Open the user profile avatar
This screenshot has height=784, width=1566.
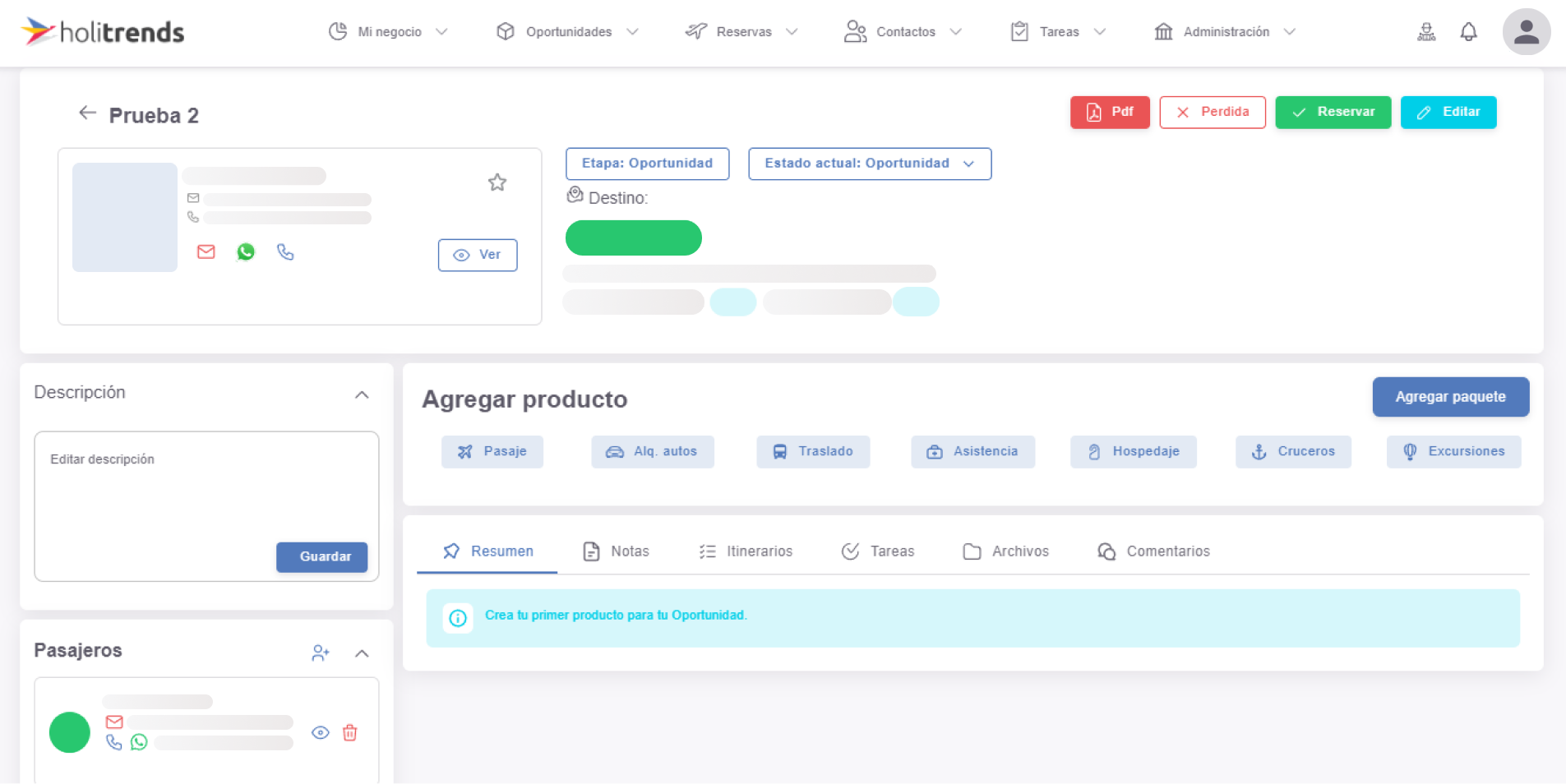point(1526,32)
